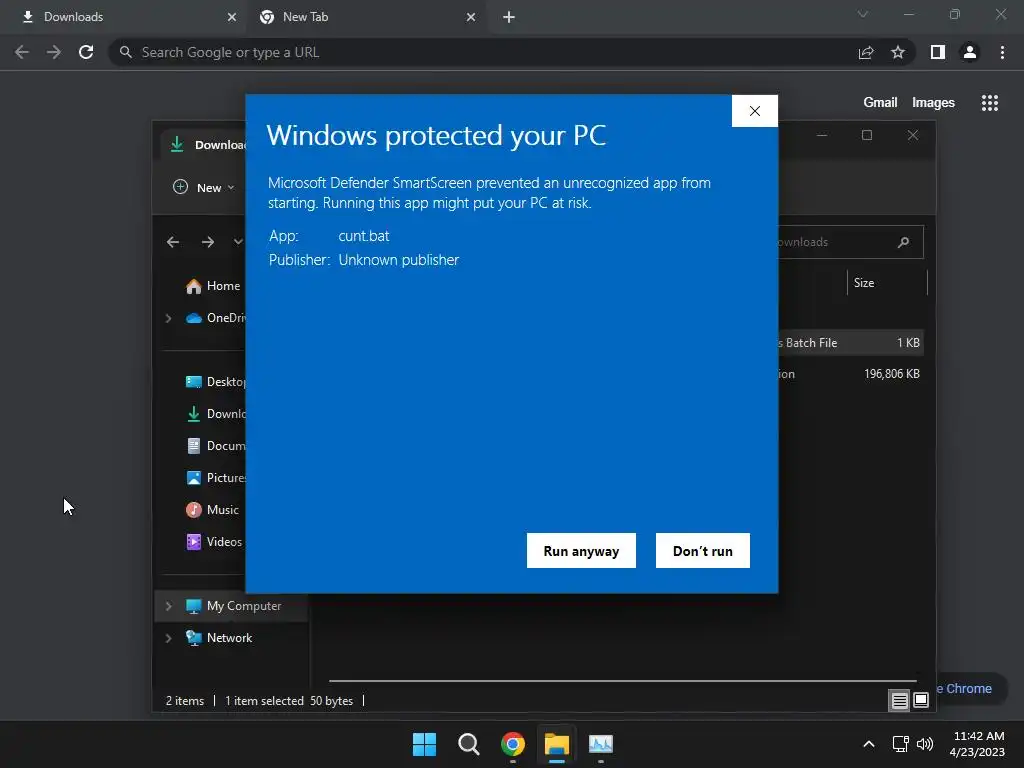Open New dropdown in File Explorer
1024x768 pixels.
click(204, 187)
